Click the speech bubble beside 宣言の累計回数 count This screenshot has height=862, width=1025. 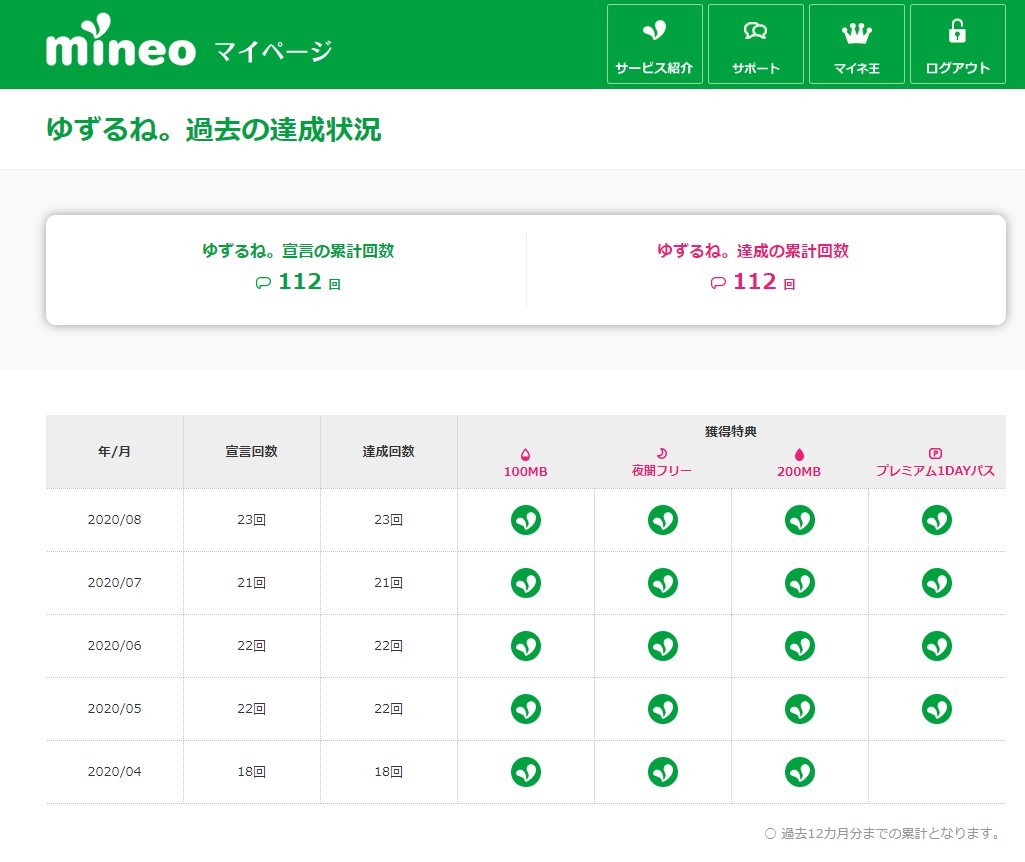coord(263,283)
